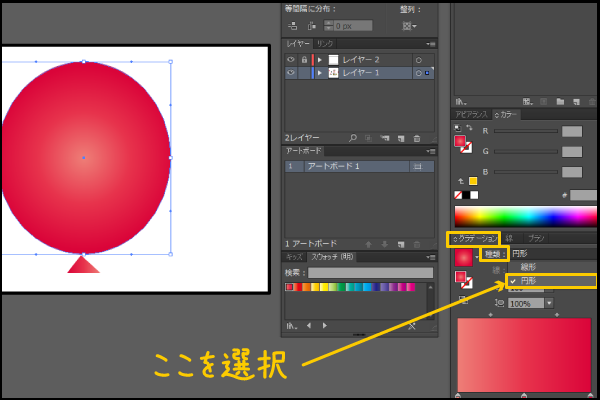The height and width of the screenshot is (400, 600).
Task: Click the gradient fill preview thumbnail
Action: (463, 257)
